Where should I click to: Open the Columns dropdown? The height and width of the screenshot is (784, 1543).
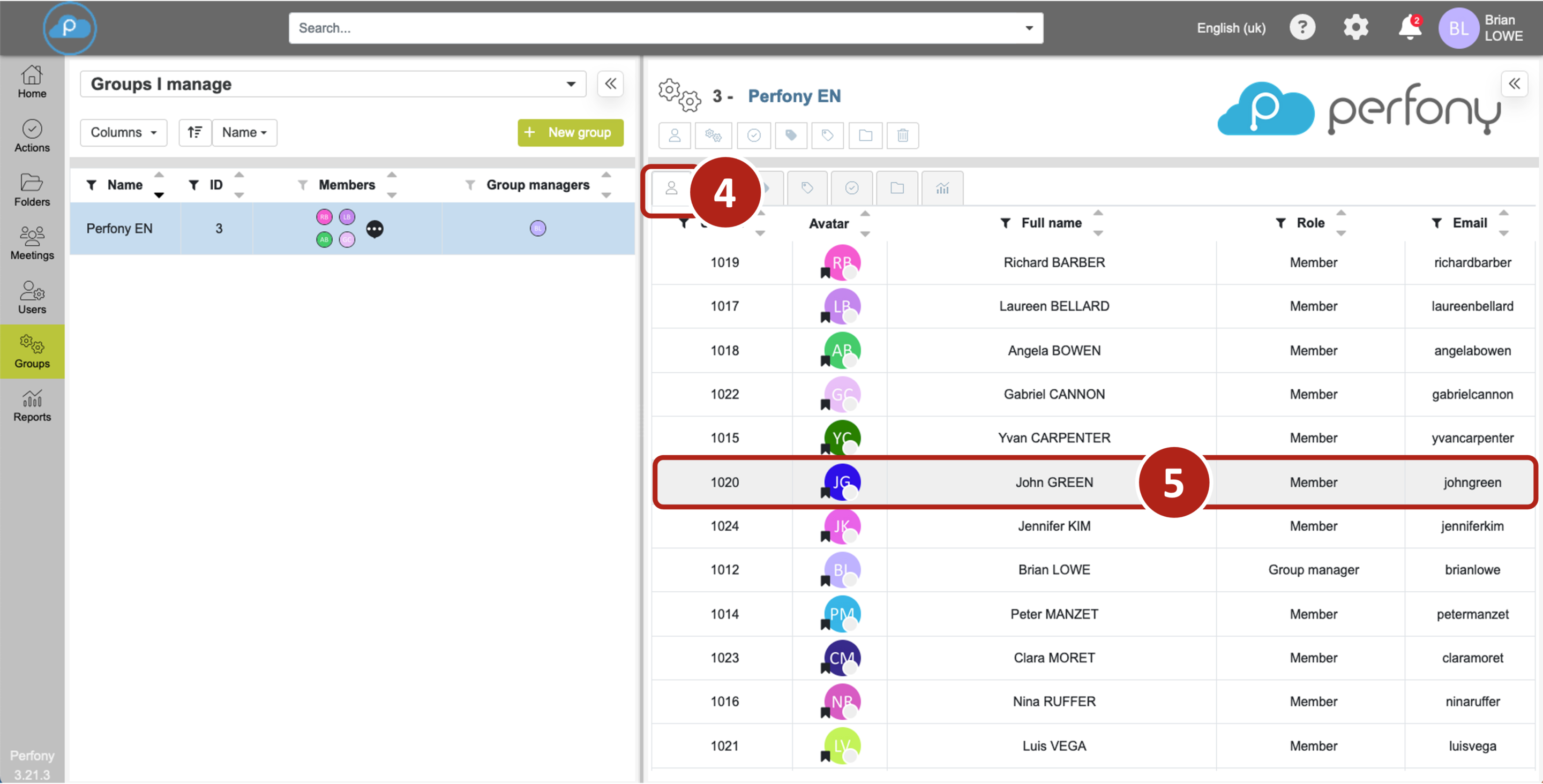pyautogui.click(x=123, y=132)
